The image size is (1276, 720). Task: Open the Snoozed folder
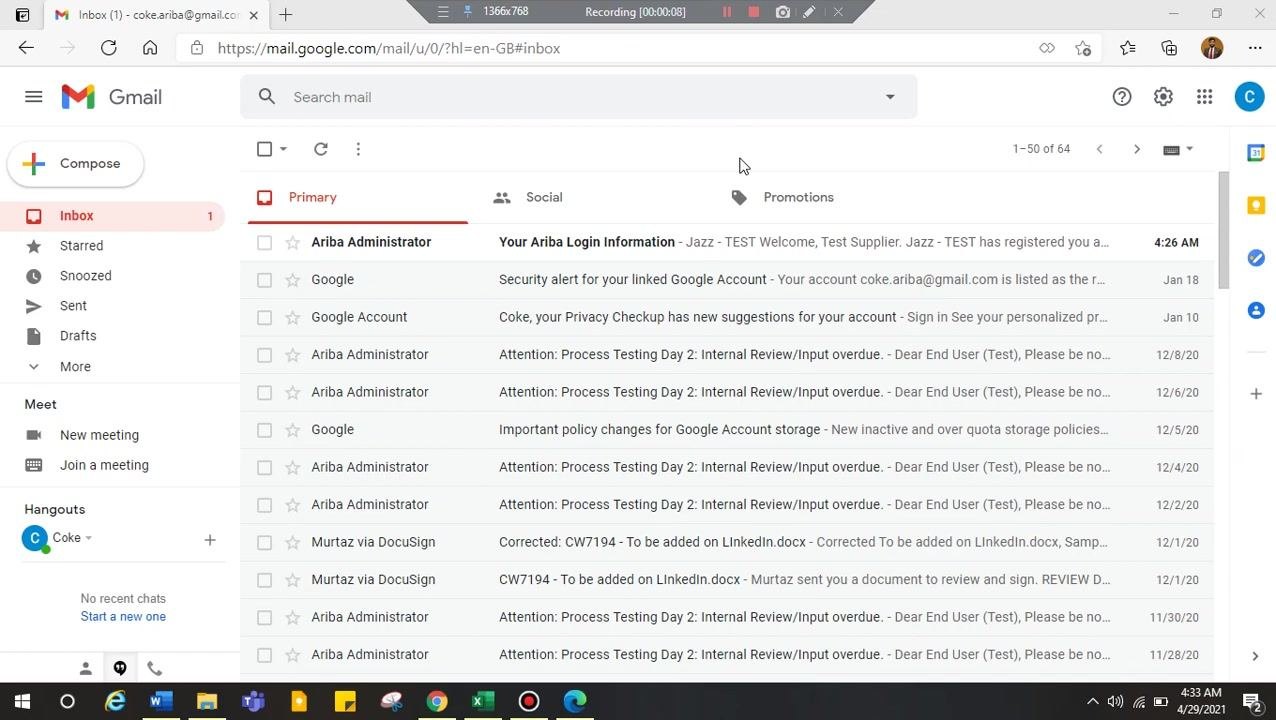85,276
